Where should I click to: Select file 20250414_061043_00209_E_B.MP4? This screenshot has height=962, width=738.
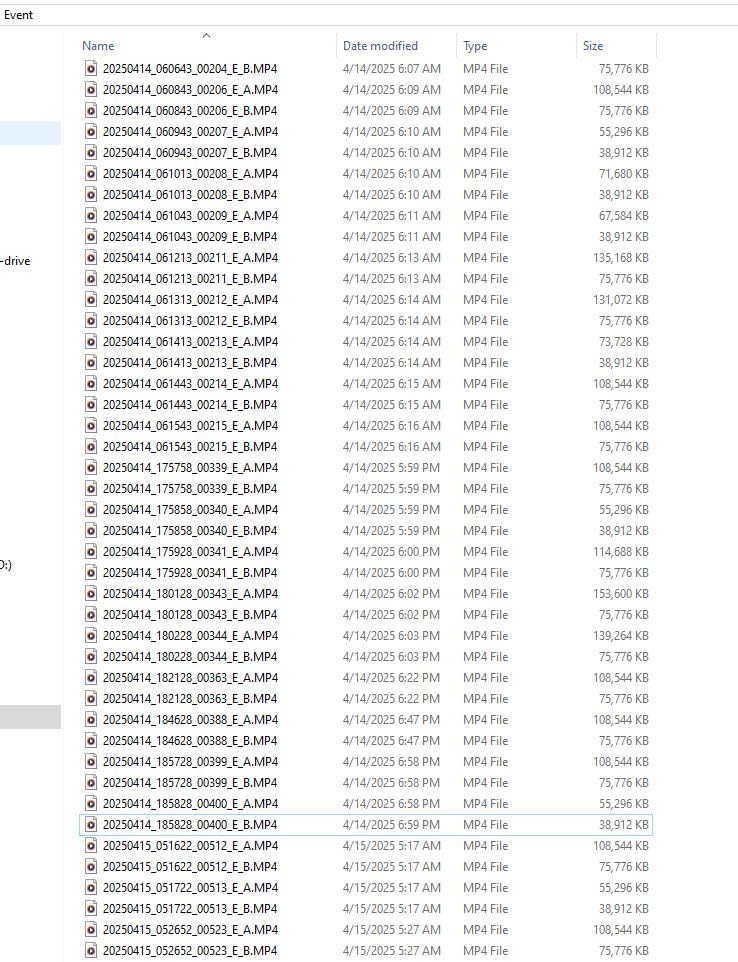point(190,237)
